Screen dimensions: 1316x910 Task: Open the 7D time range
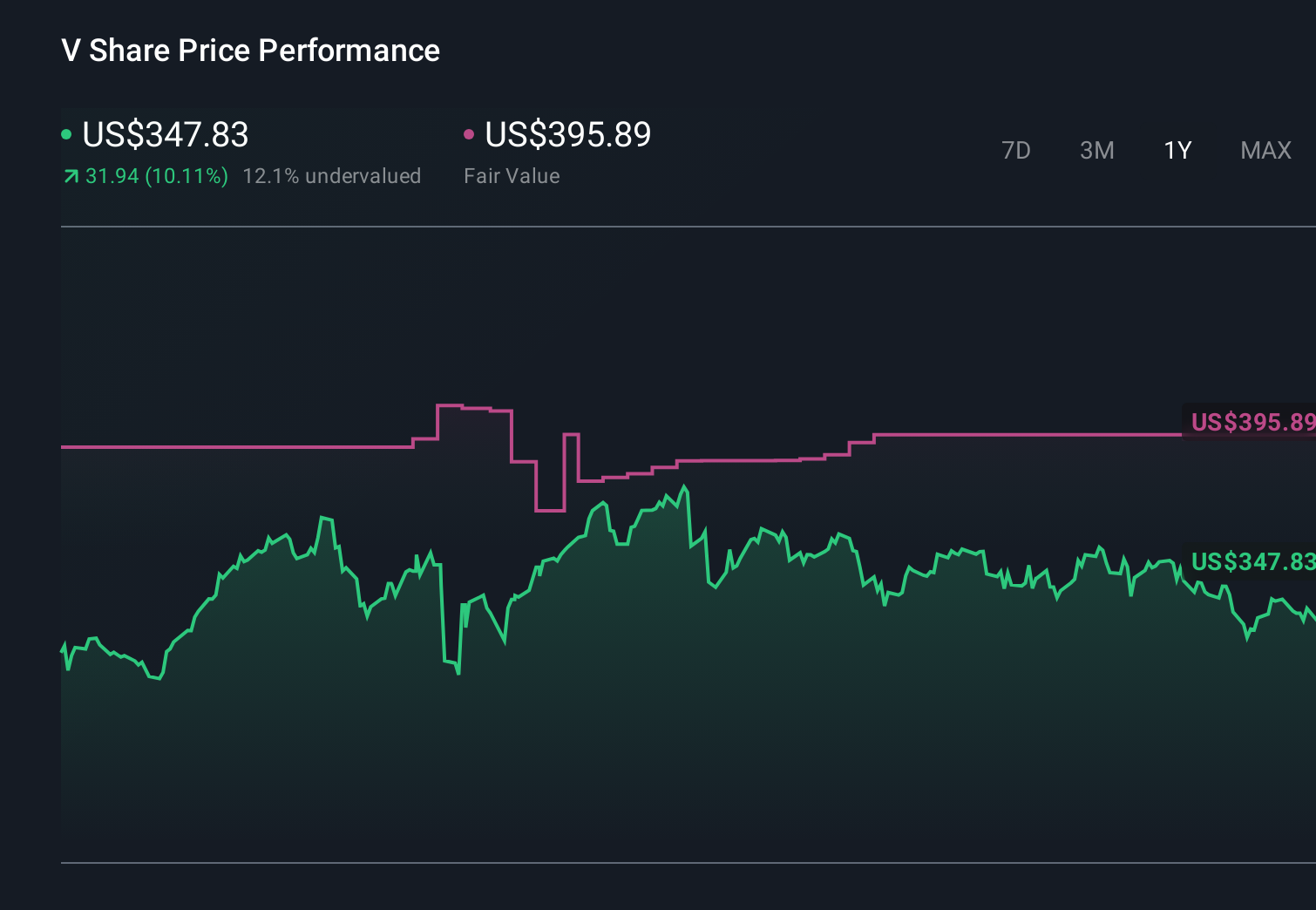click(x=1017, y=150)
